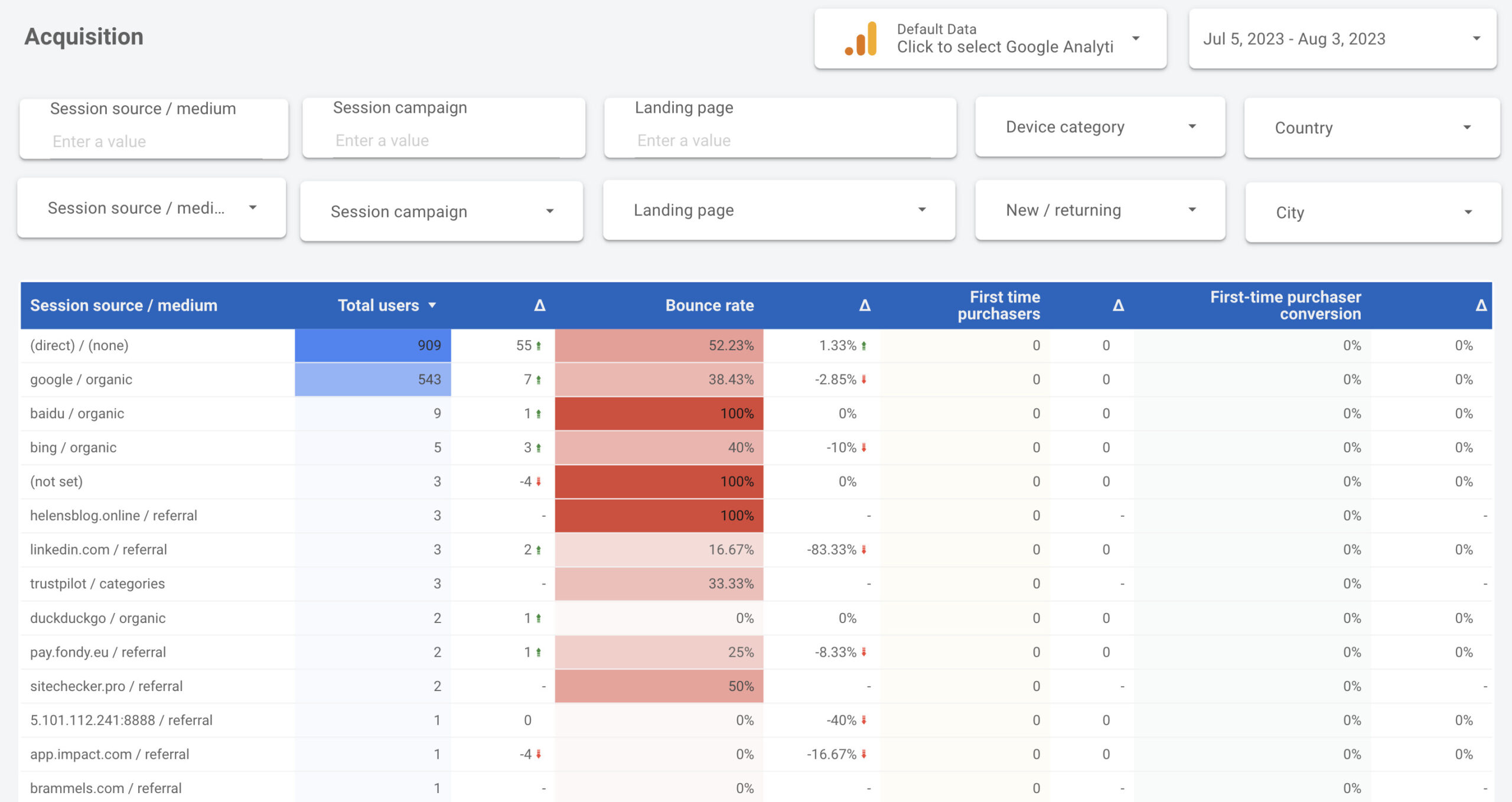Sort by Bounce rate column header
Image resolution: width=1512 pixels, height=802 pixels.
(x=709, y=305)
